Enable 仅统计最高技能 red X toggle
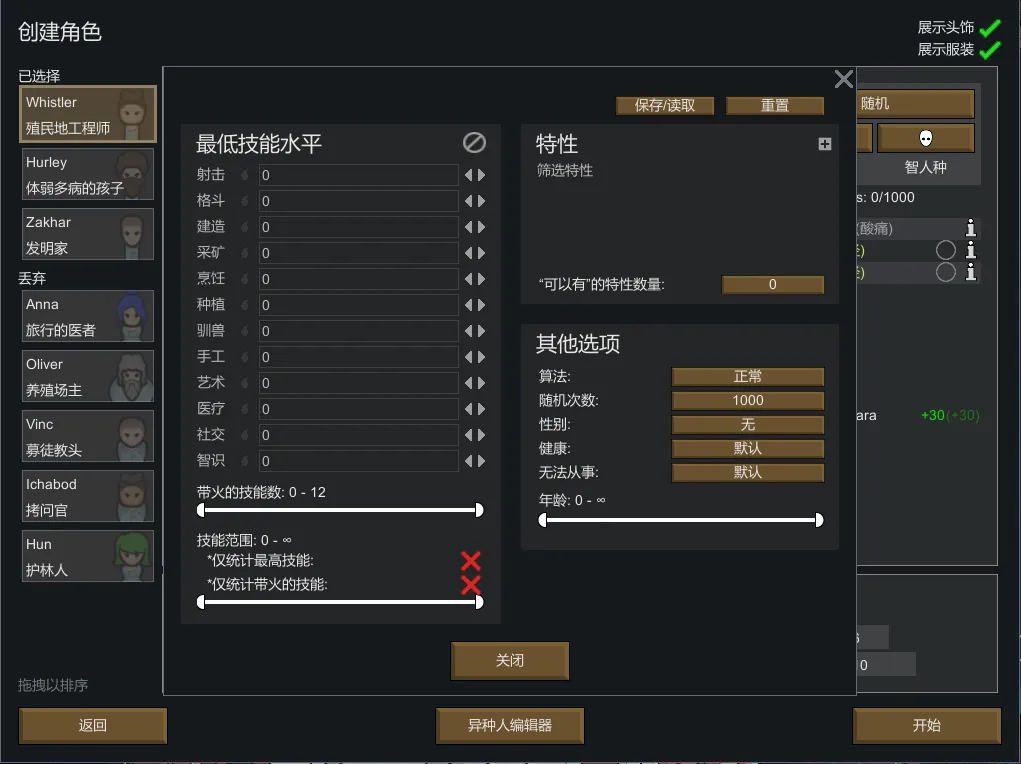The width and height of the screenshot is (1021, 764). point(471,561)
